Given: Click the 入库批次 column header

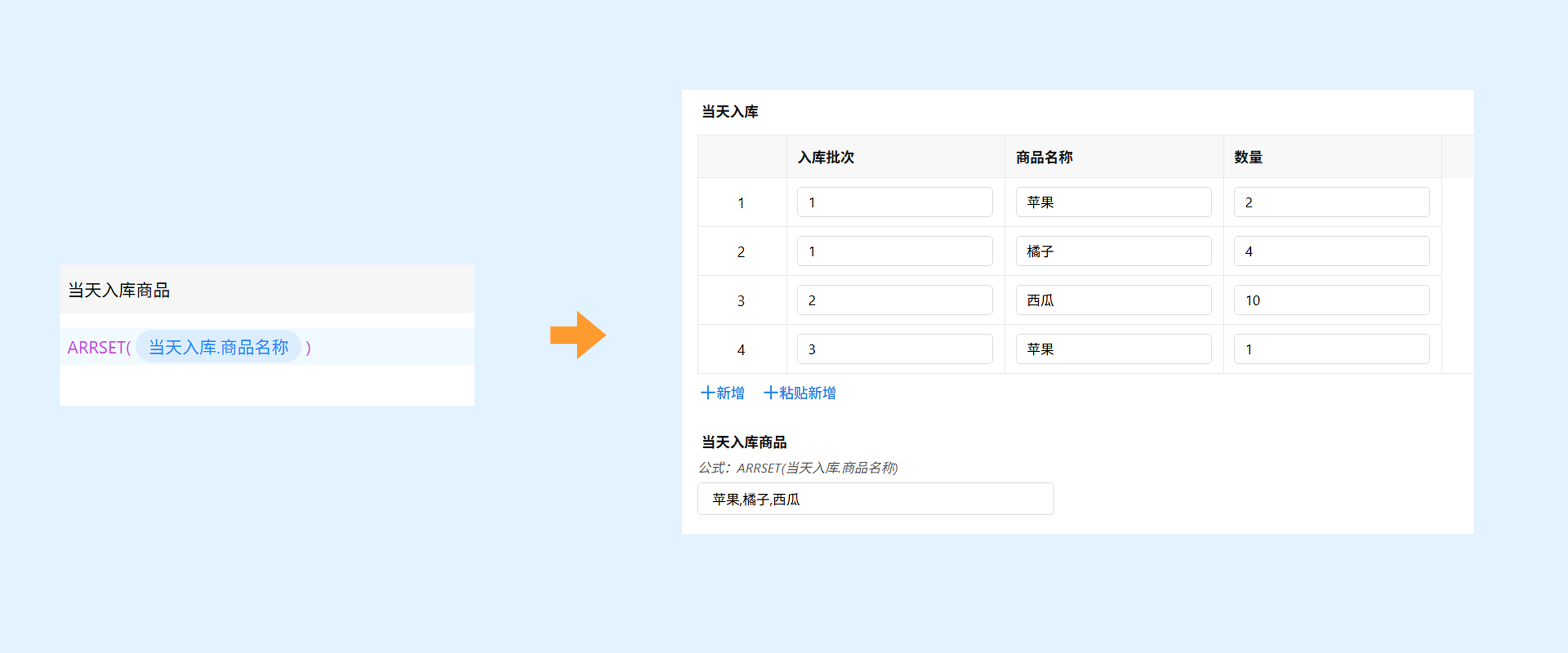Looking at the screenshot, I should [826, 157].
